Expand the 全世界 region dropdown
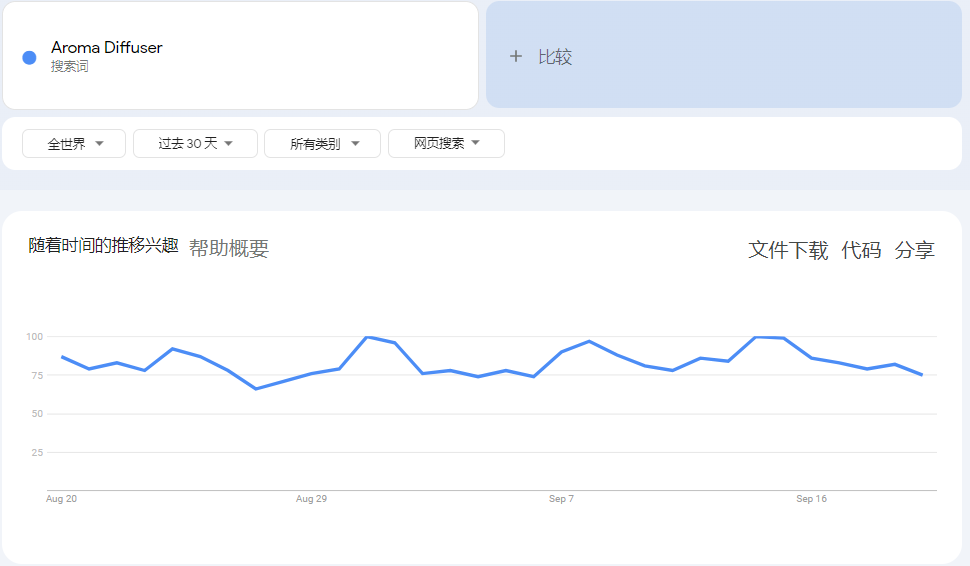 tap(74, 144)
